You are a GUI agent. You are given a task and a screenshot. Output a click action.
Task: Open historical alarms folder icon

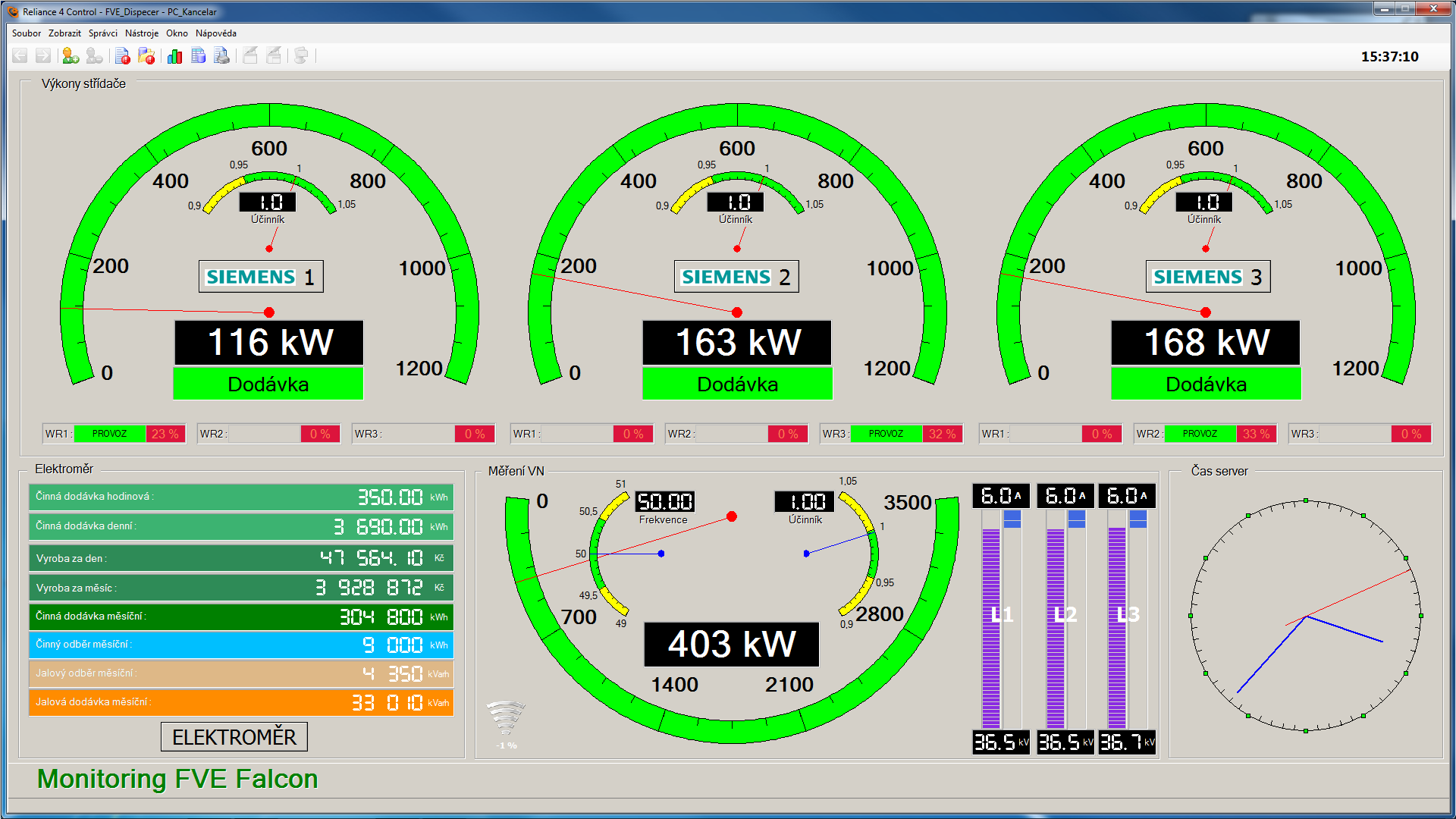[146, 55]
